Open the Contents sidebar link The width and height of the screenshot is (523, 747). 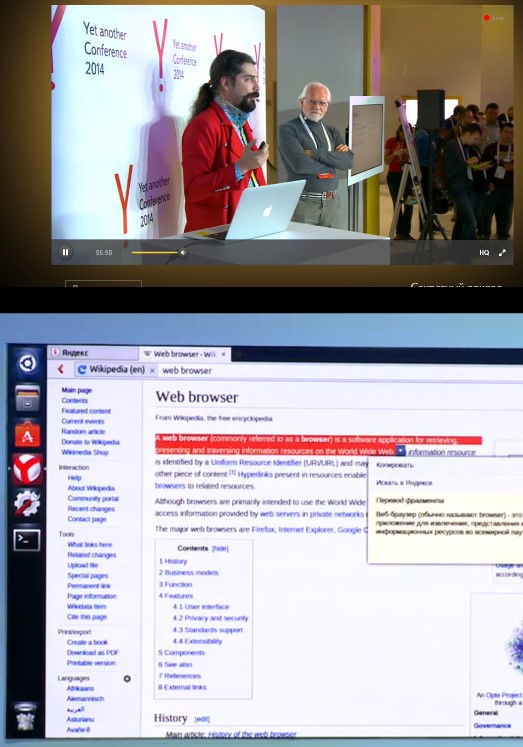pos(74,401)
